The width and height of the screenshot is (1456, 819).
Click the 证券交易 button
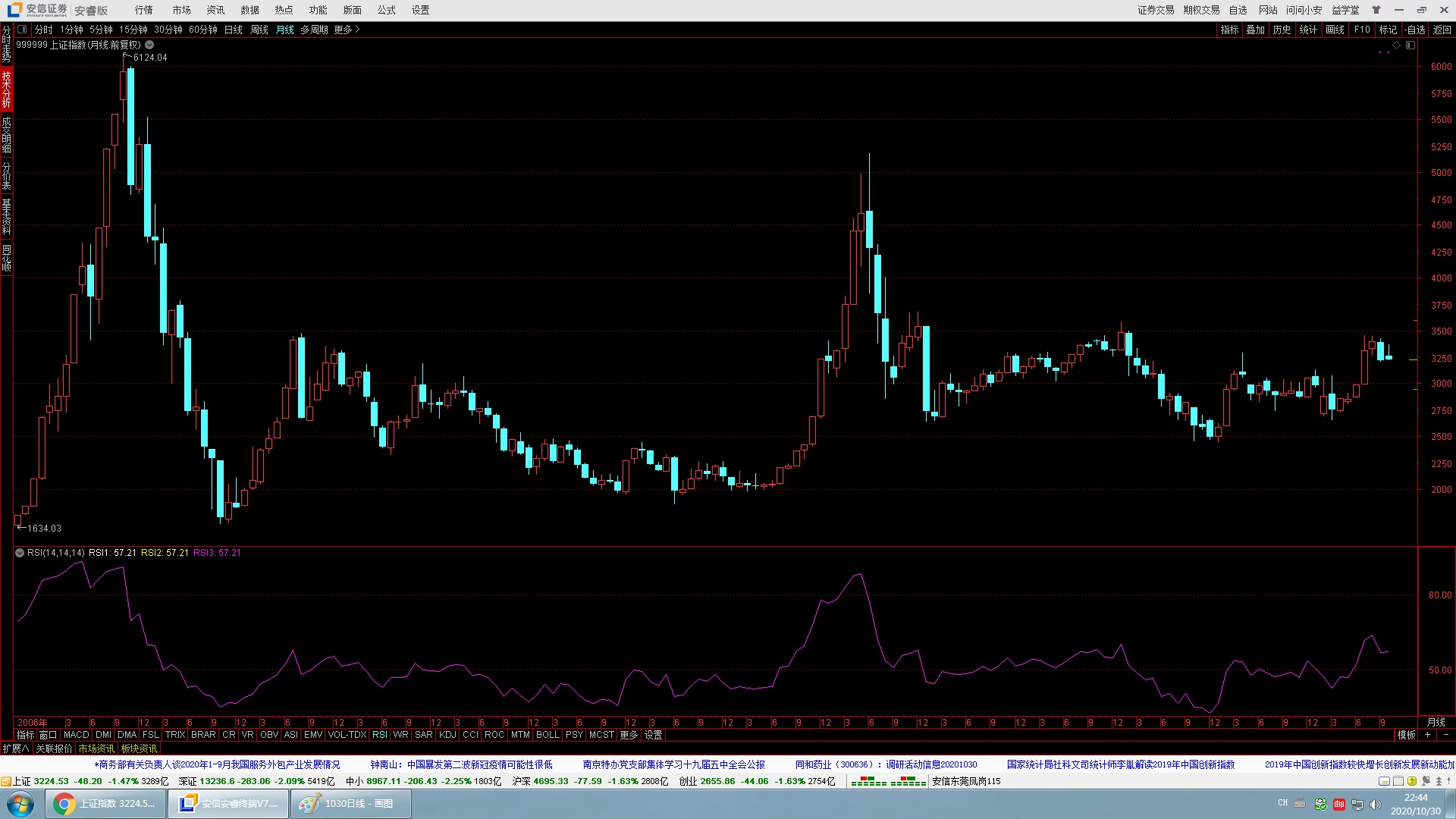1156,10
